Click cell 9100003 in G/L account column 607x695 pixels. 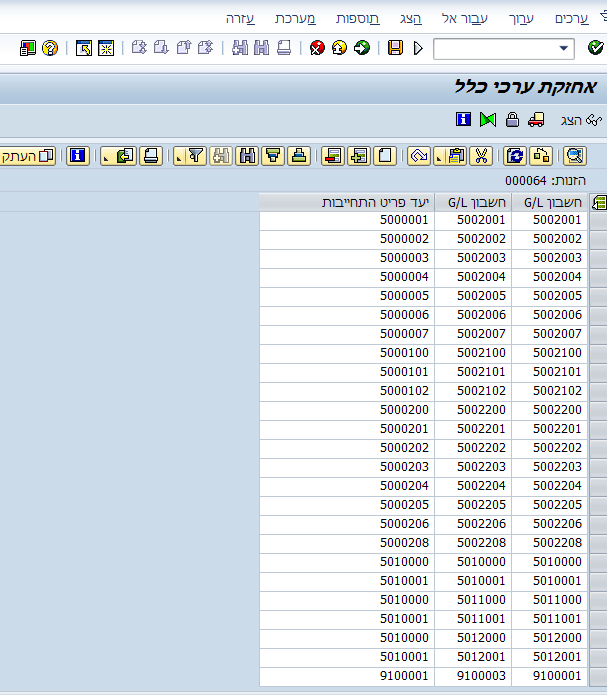[x=473, y=676]
